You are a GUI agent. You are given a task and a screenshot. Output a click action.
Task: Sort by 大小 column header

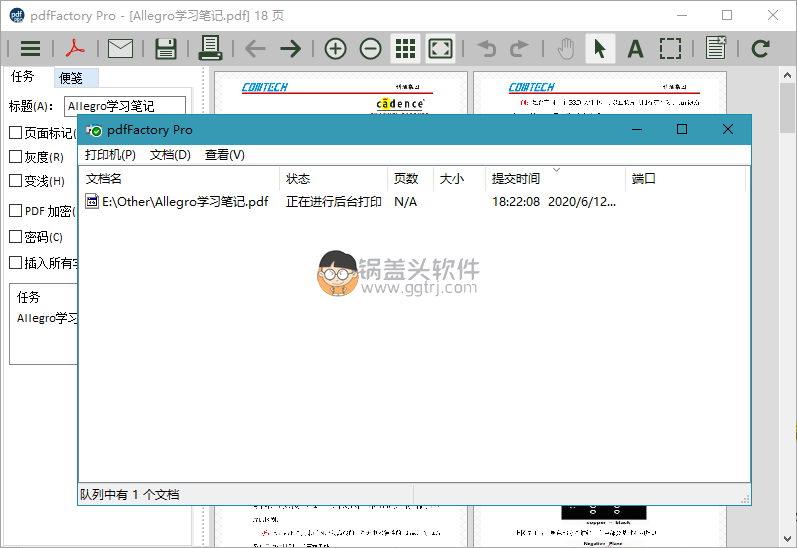click(459, 179)
